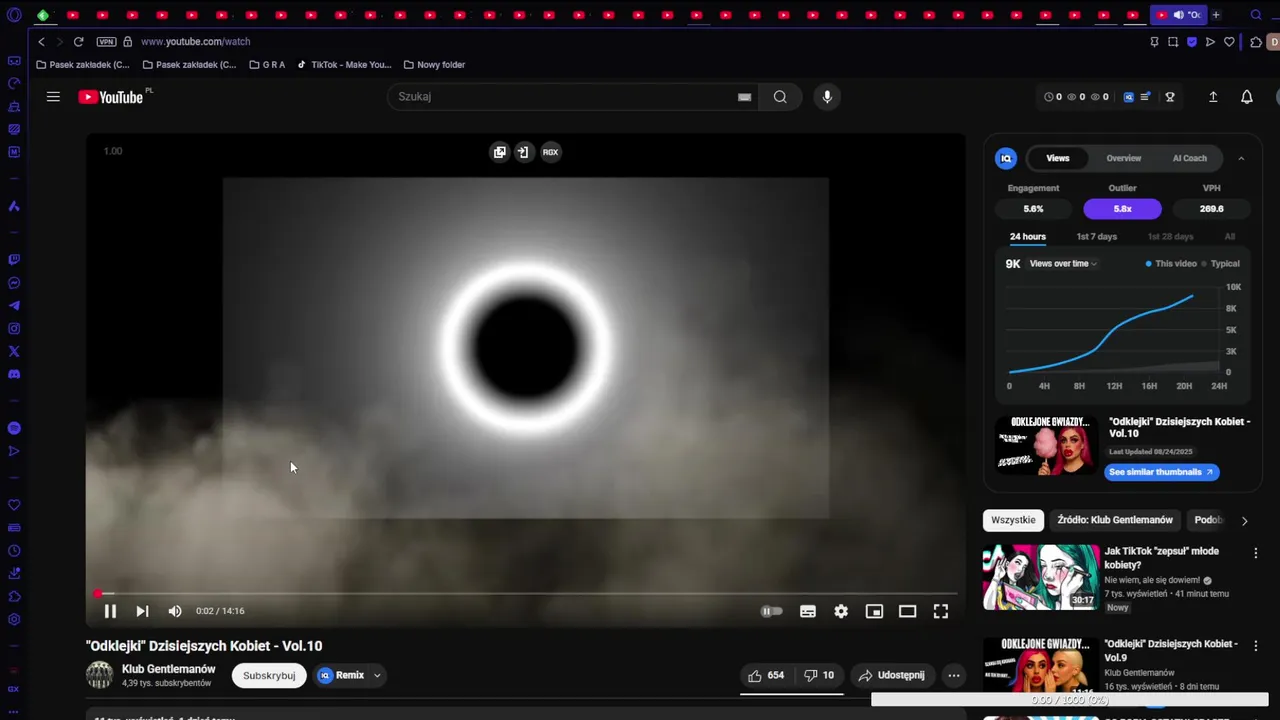Open sidebar history clock icon
The width and height of the screenshot is (1280, 720).
pos(14,551)
